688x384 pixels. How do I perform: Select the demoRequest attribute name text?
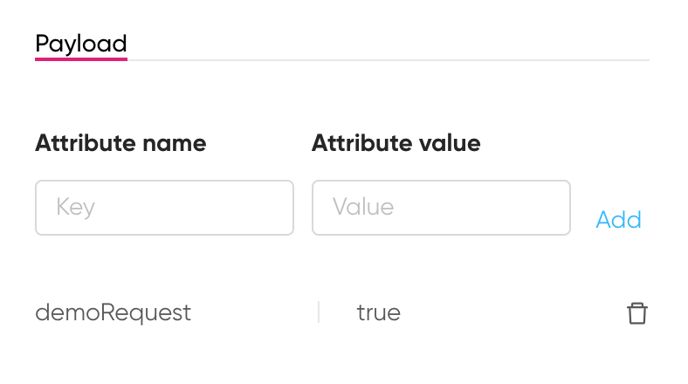pyautogui.click(x=113, y=313)
